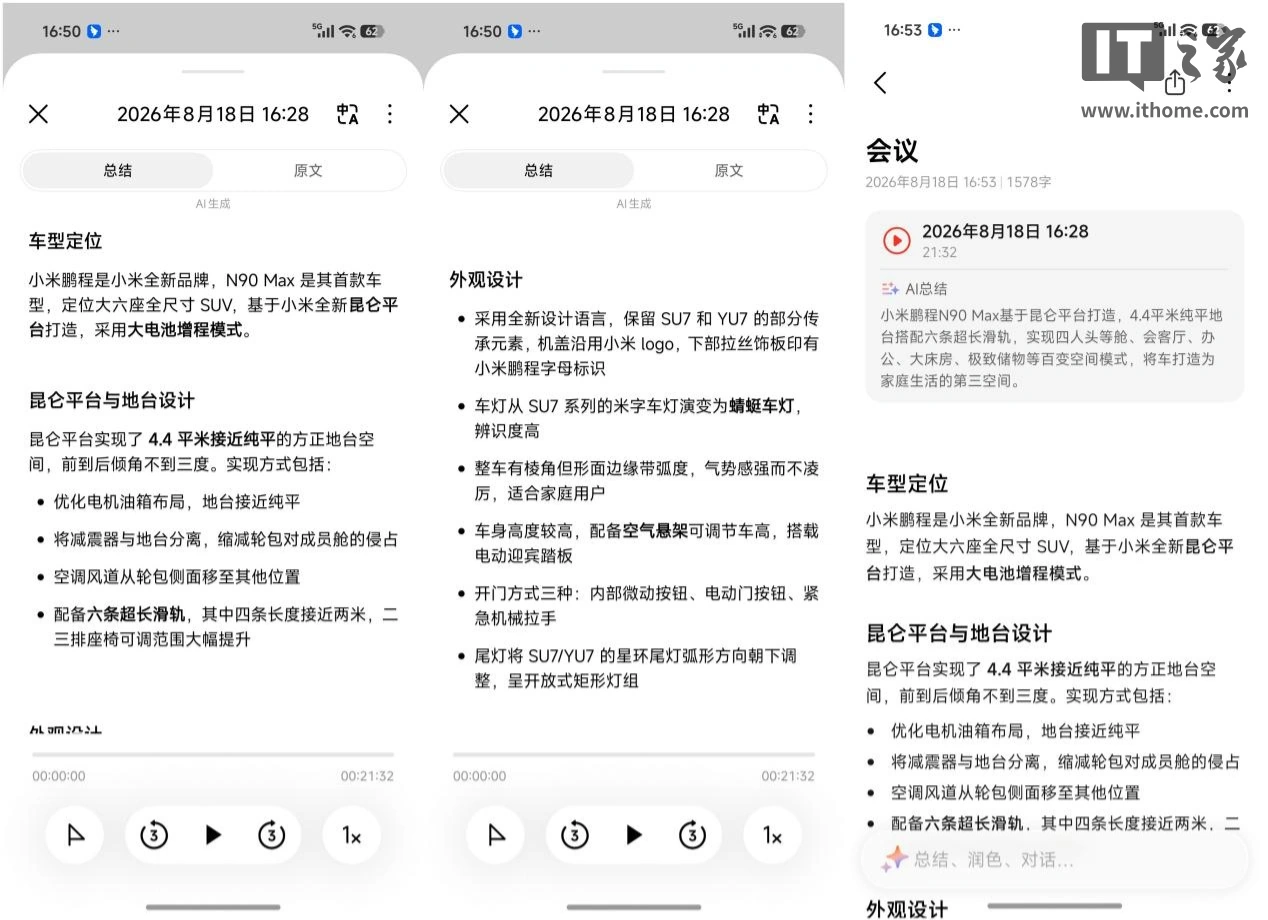
Task: Tap bullet 将减震器与地台分离 in left phone screen
Action: pos(226,539)
